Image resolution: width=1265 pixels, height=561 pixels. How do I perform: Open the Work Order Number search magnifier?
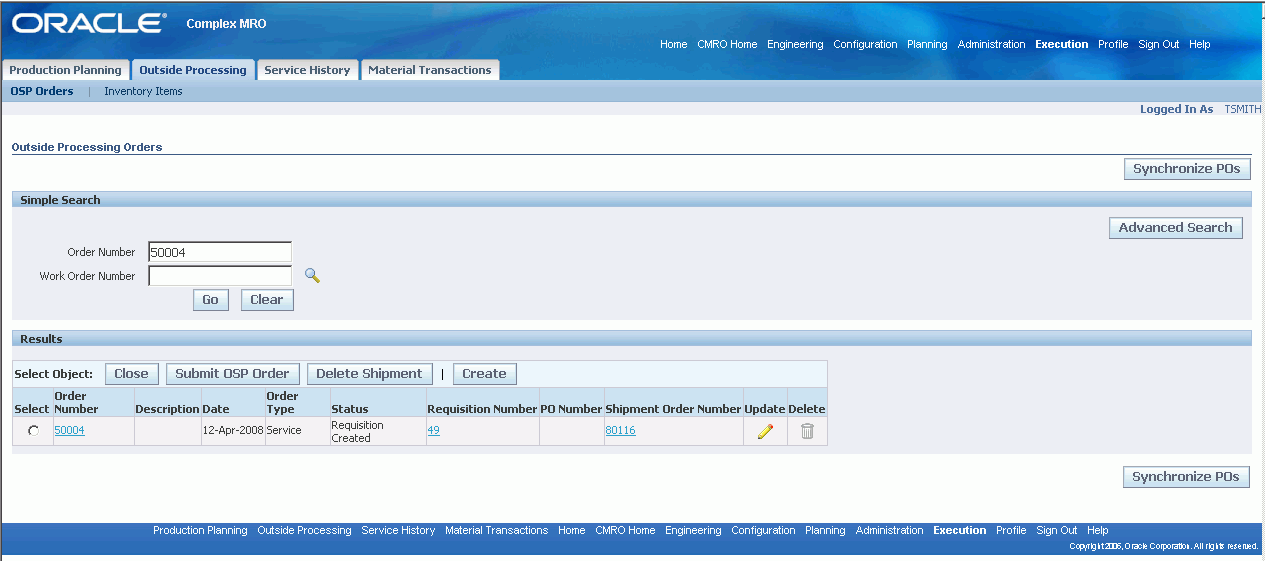312,276
